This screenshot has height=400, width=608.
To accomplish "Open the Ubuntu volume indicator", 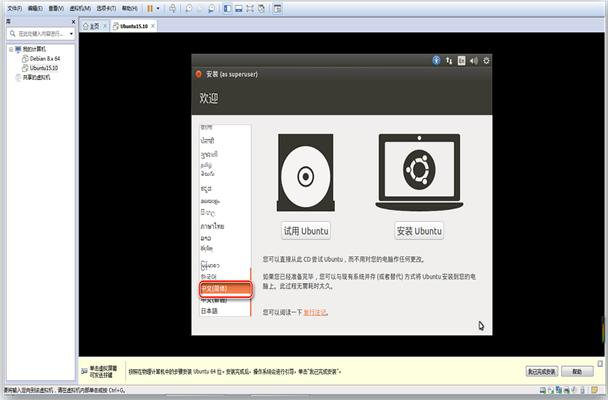I will [474, 60].
